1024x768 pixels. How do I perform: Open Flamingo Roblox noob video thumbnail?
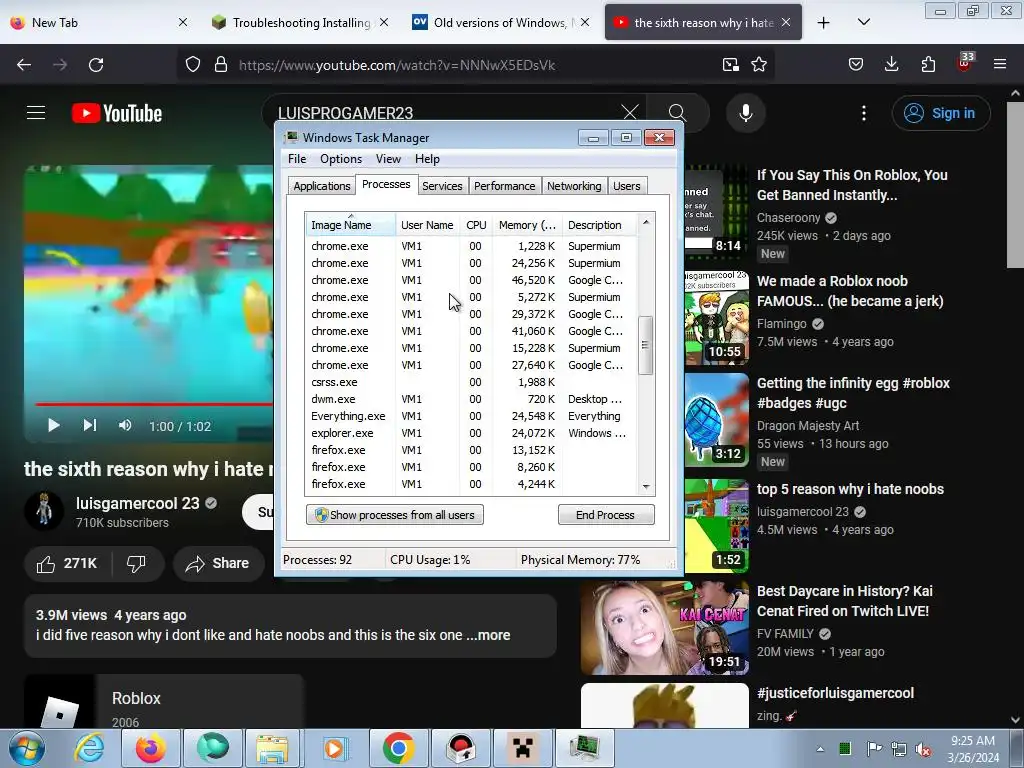(716, 317)
